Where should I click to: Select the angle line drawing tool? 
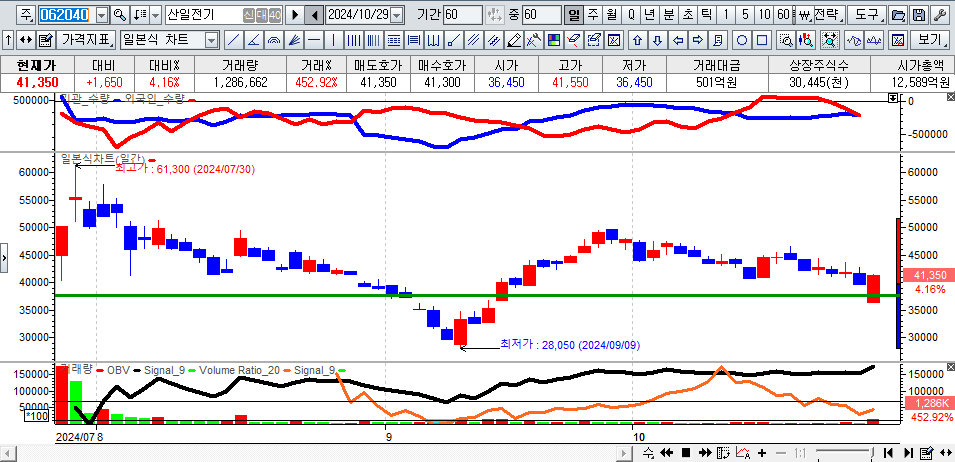pyautogui.click(x=253, y=41)
